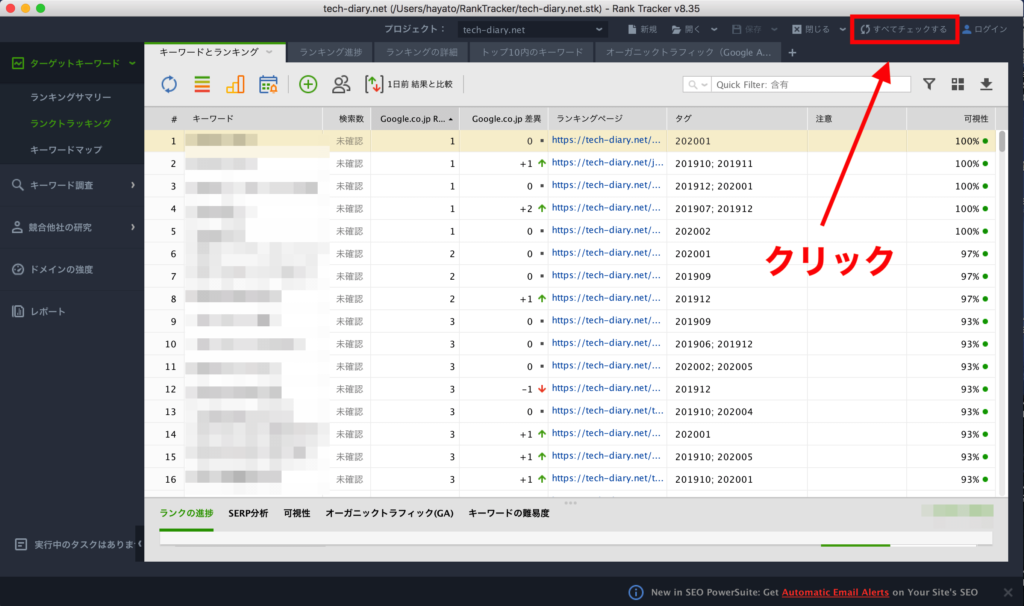Expand the 競合他社の研究 section arrow
Image resolution: width=1024 pixels, height=606 pixels.
coord(133,227)
